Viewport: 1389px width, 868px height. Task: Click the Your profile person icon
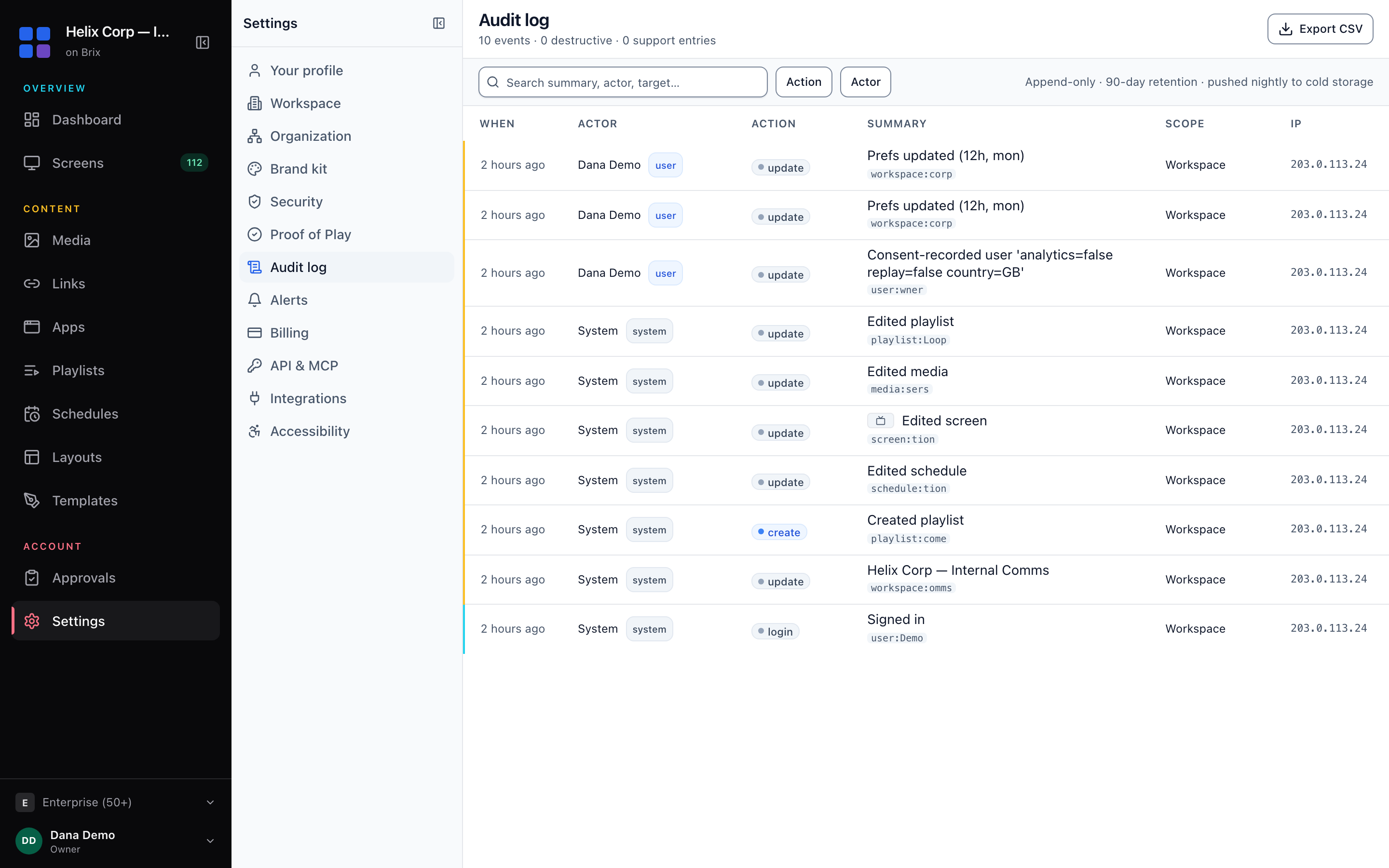click(254, 70)
